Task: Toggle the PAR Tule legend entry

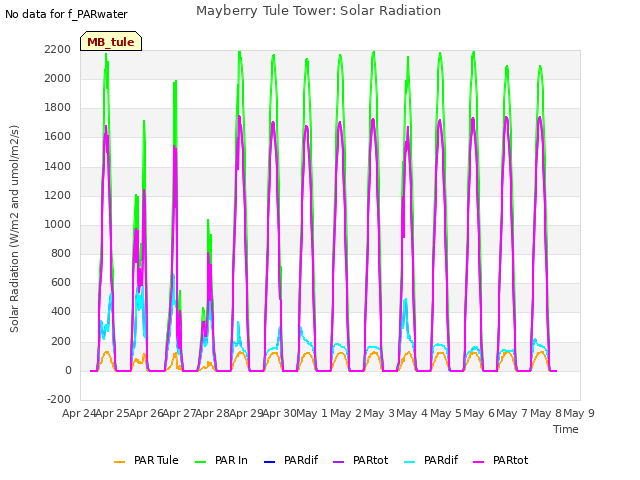Action: (x=146, y=460)
